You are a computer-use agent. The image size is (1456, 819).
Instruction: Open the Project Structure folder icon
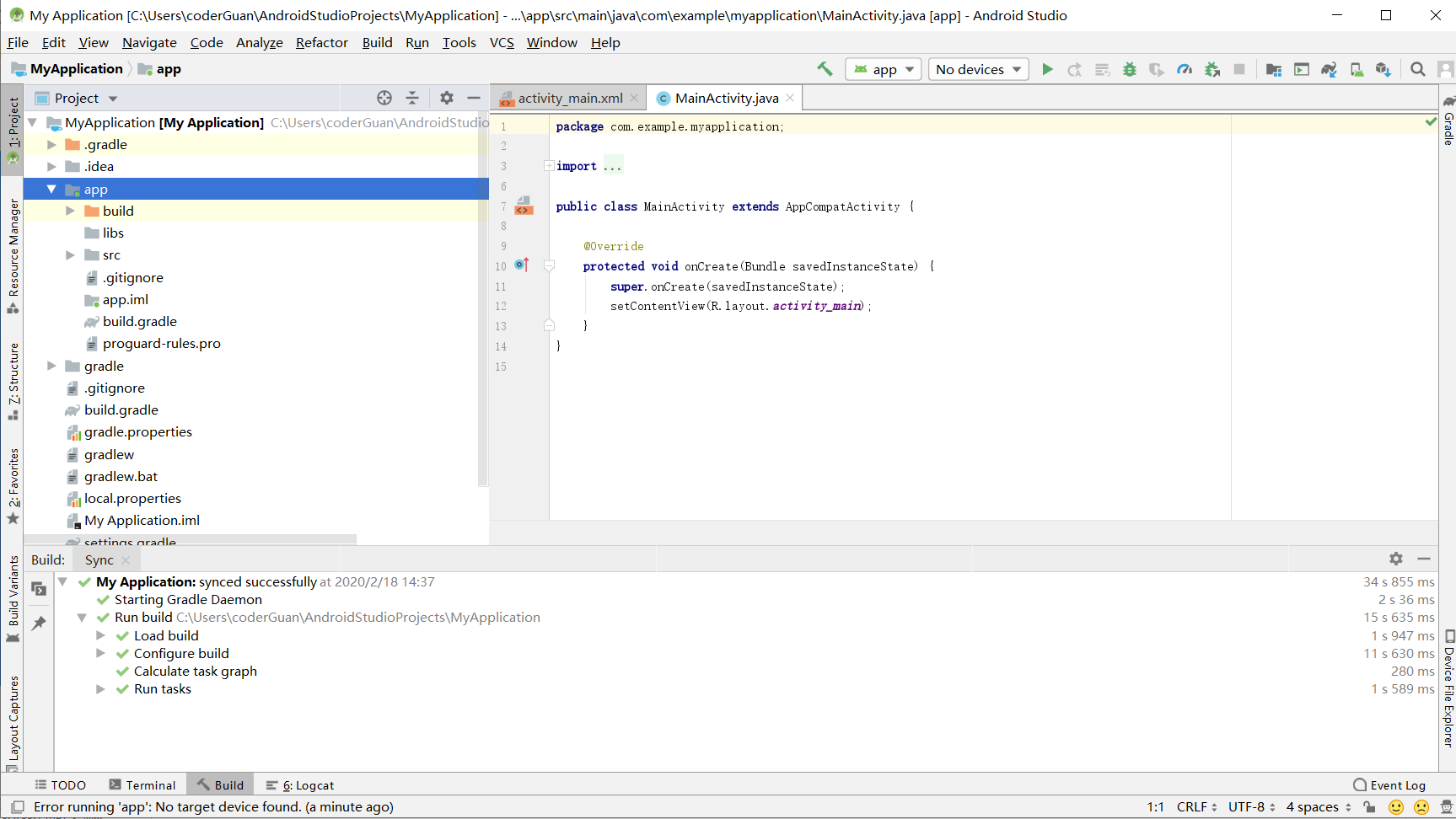click(1274, 69)
